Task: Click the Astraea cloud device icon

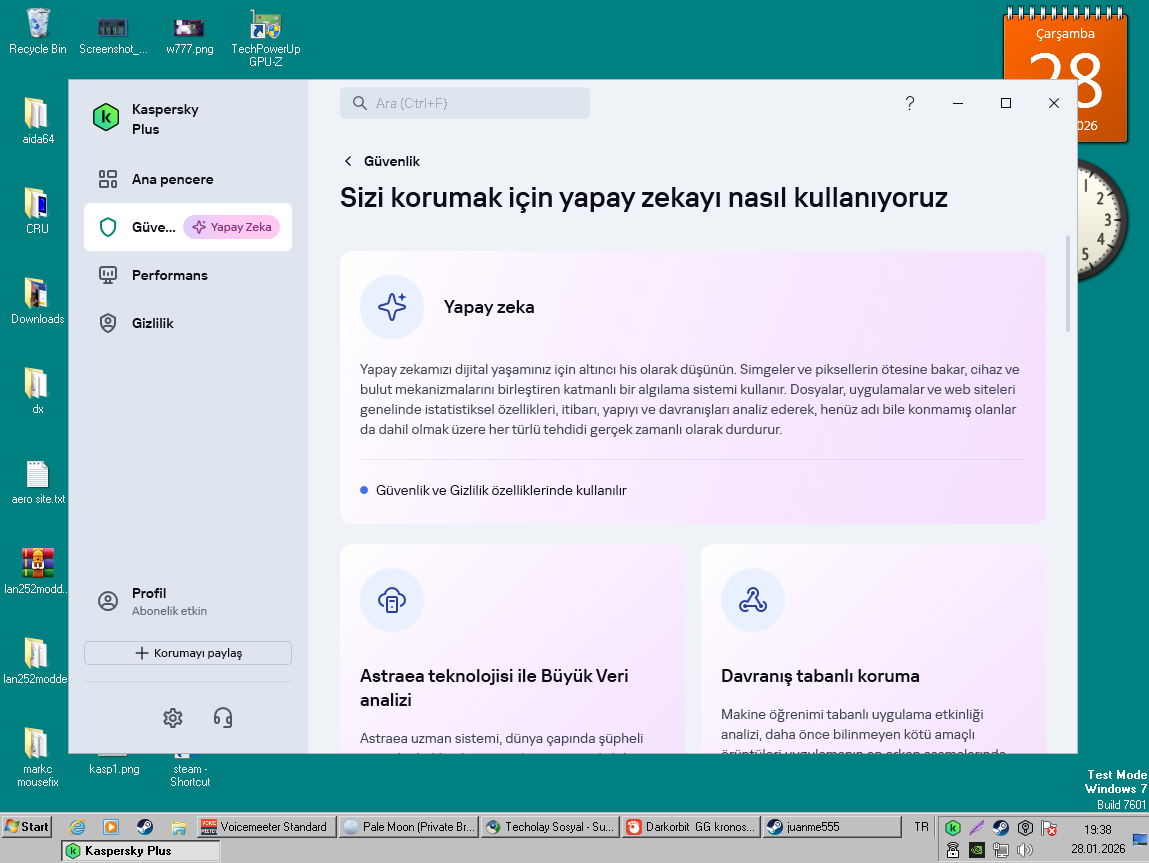Action: 392,601
